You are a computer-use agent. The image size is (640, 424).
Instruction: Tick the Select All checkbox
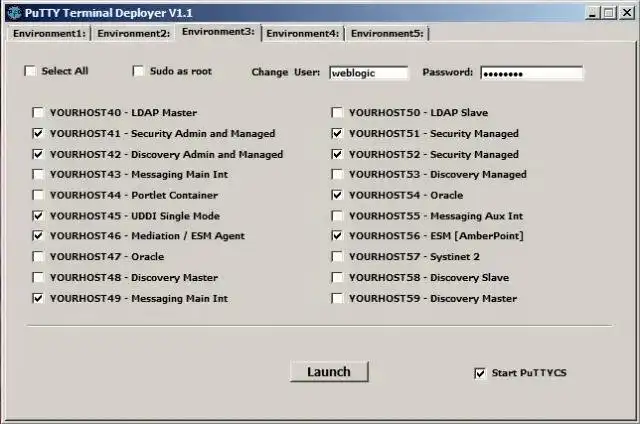[x=31, y=71]
